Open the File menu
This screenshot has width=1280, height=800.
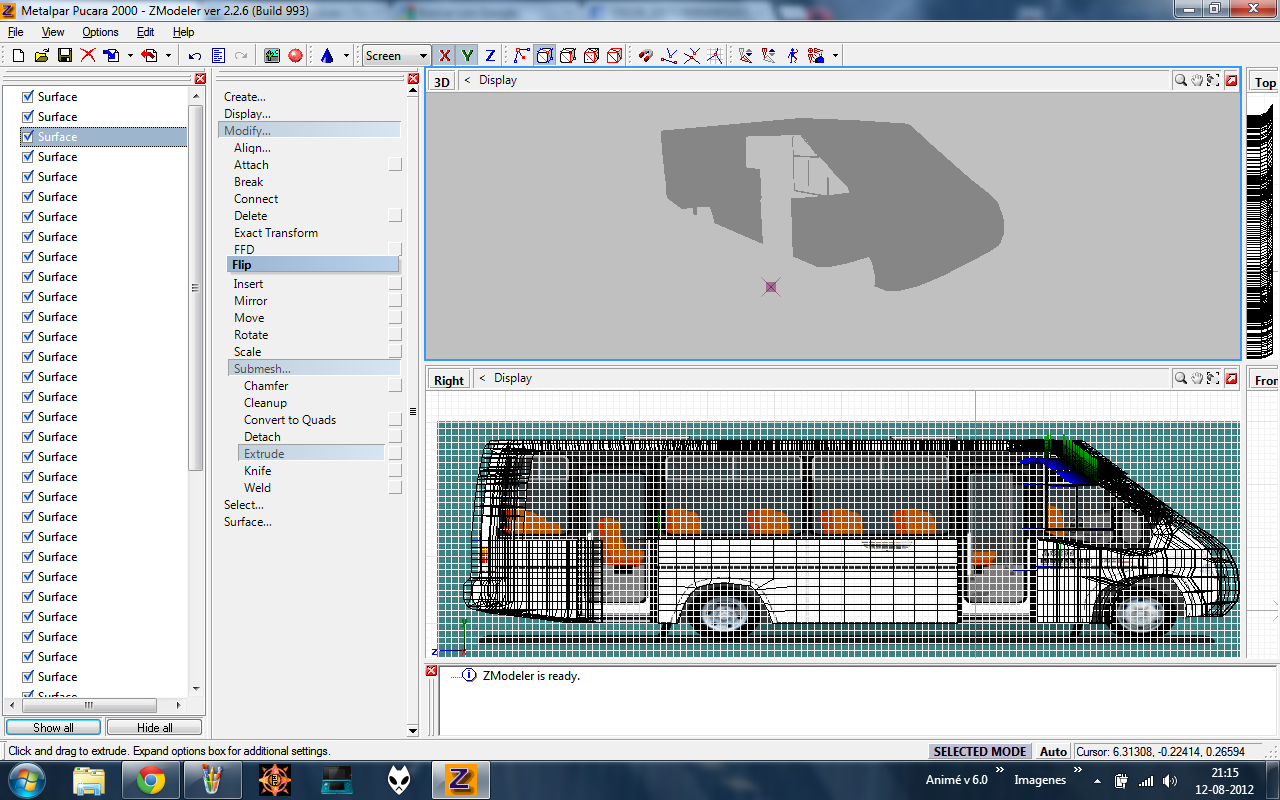point(16,32)
